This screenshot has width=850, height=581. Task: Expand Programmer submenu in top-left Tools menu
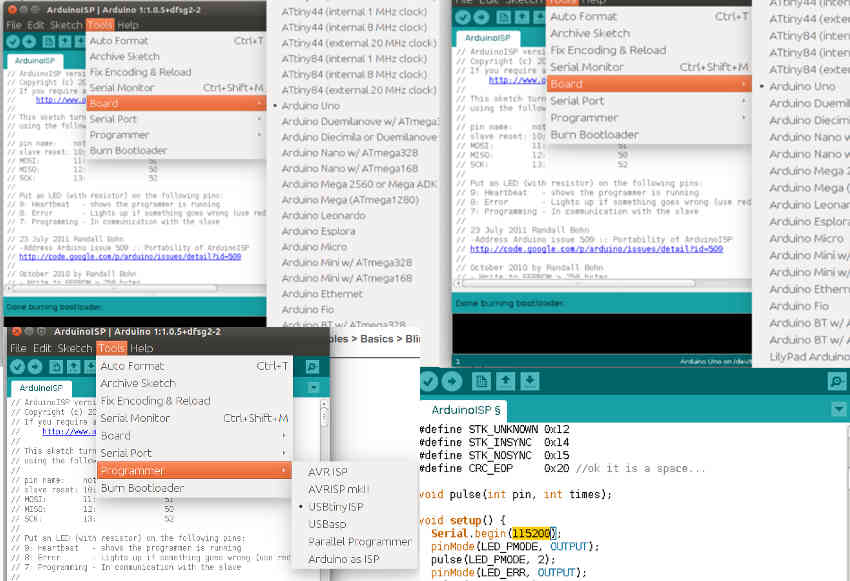coord(176,134)
